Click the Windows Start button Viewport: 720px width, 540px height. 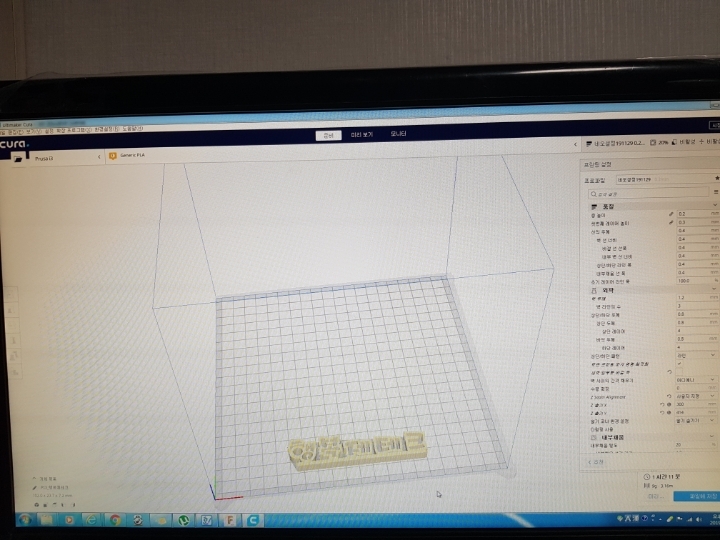click(25, 520)
